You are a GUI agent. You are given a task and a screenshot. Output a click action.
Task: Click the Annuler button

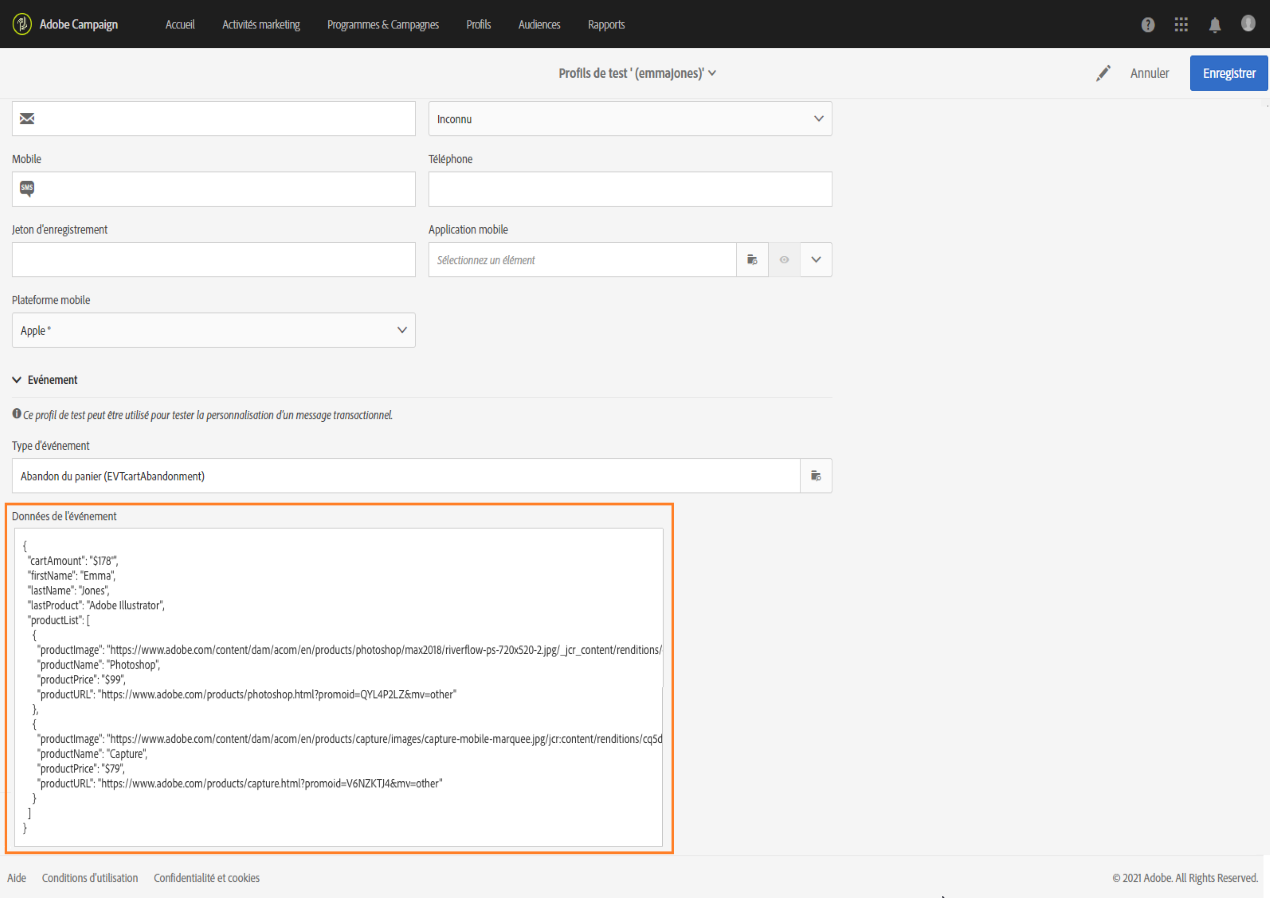[x=1150, y=73]
